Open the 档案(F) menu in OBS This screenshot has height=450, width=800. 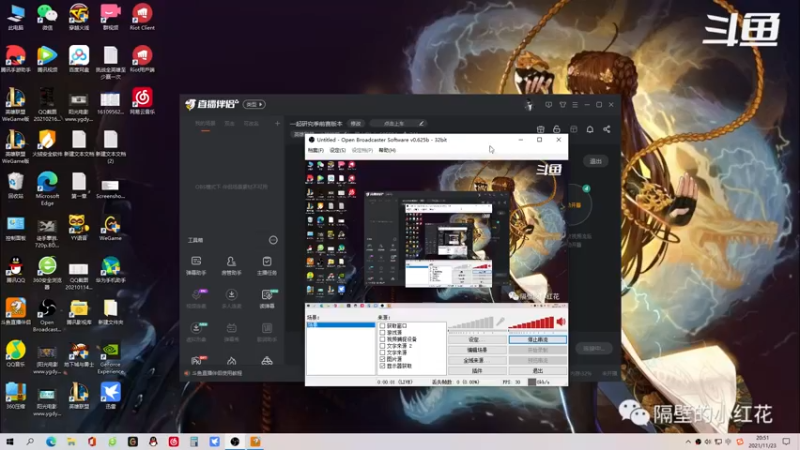[x=315, y=151]
